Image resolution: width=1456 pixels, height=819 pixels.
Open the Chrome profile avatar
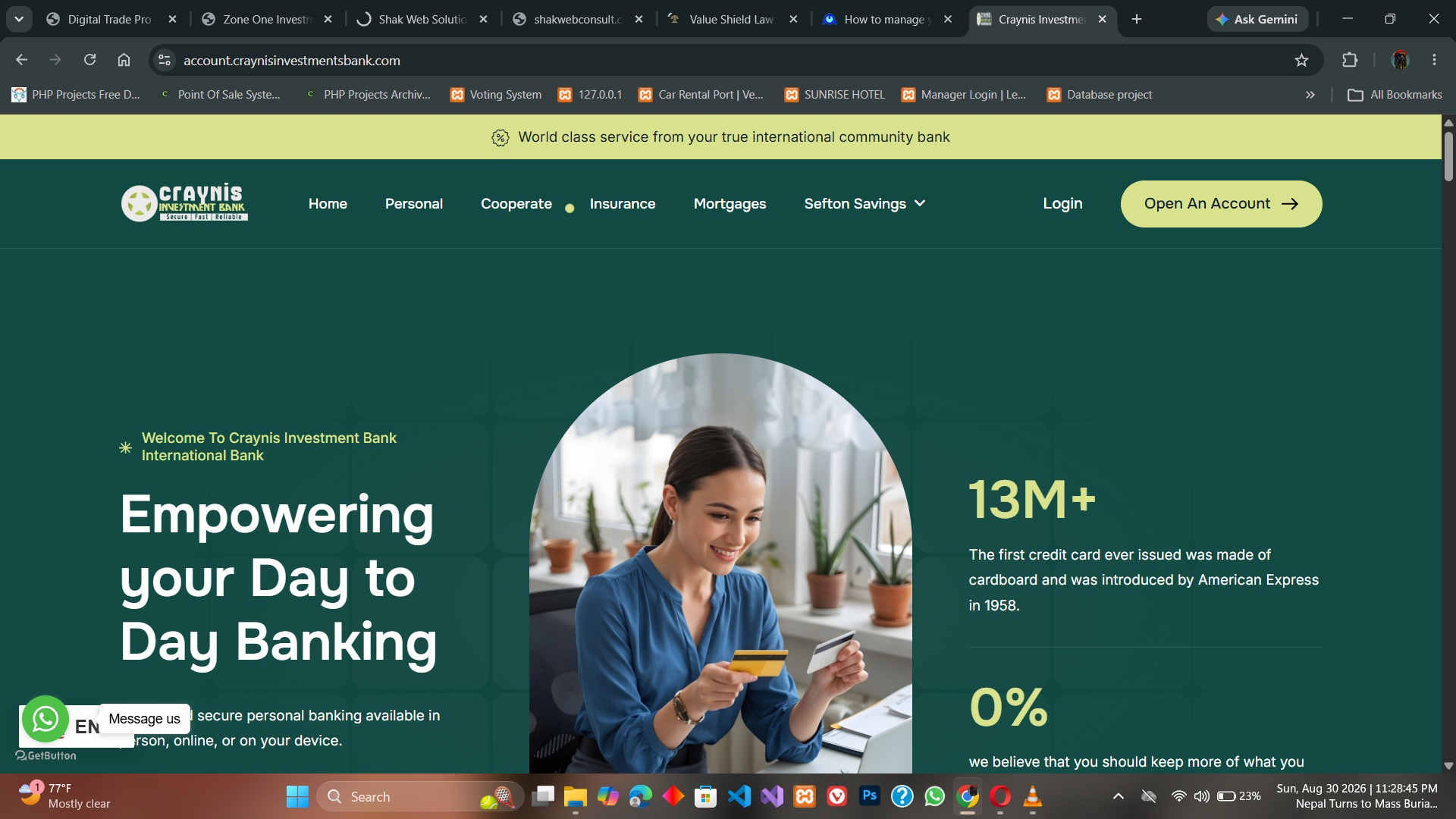tap(1401, 60)
